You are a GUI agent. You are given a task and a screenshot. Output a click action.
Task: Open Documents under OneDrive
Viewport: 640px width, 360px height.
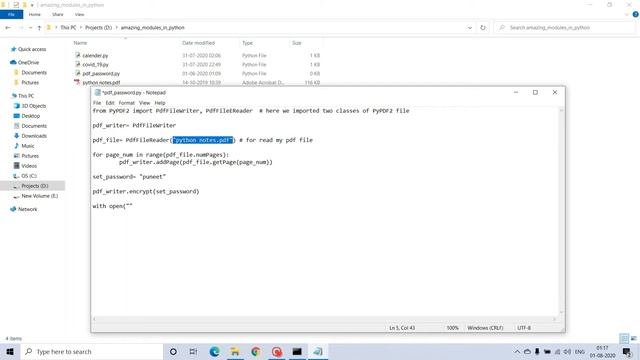[34, 72]
